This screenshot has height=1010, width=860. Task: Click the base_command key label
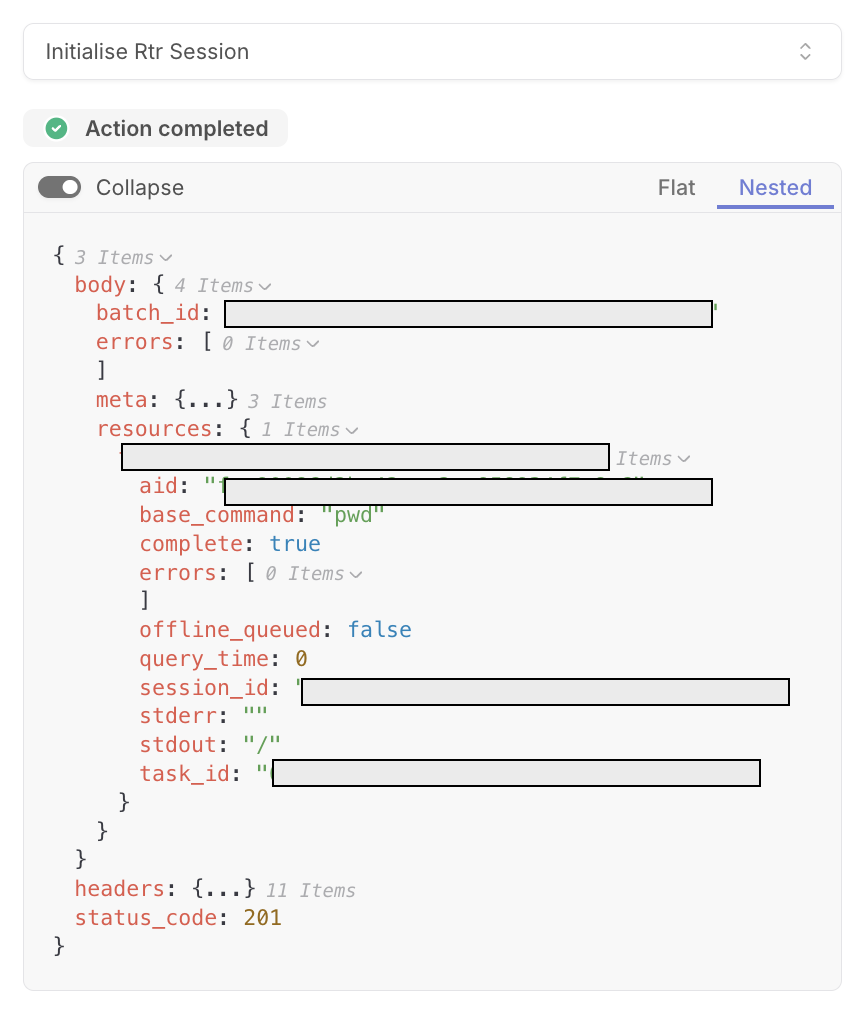tap(217, 515)
